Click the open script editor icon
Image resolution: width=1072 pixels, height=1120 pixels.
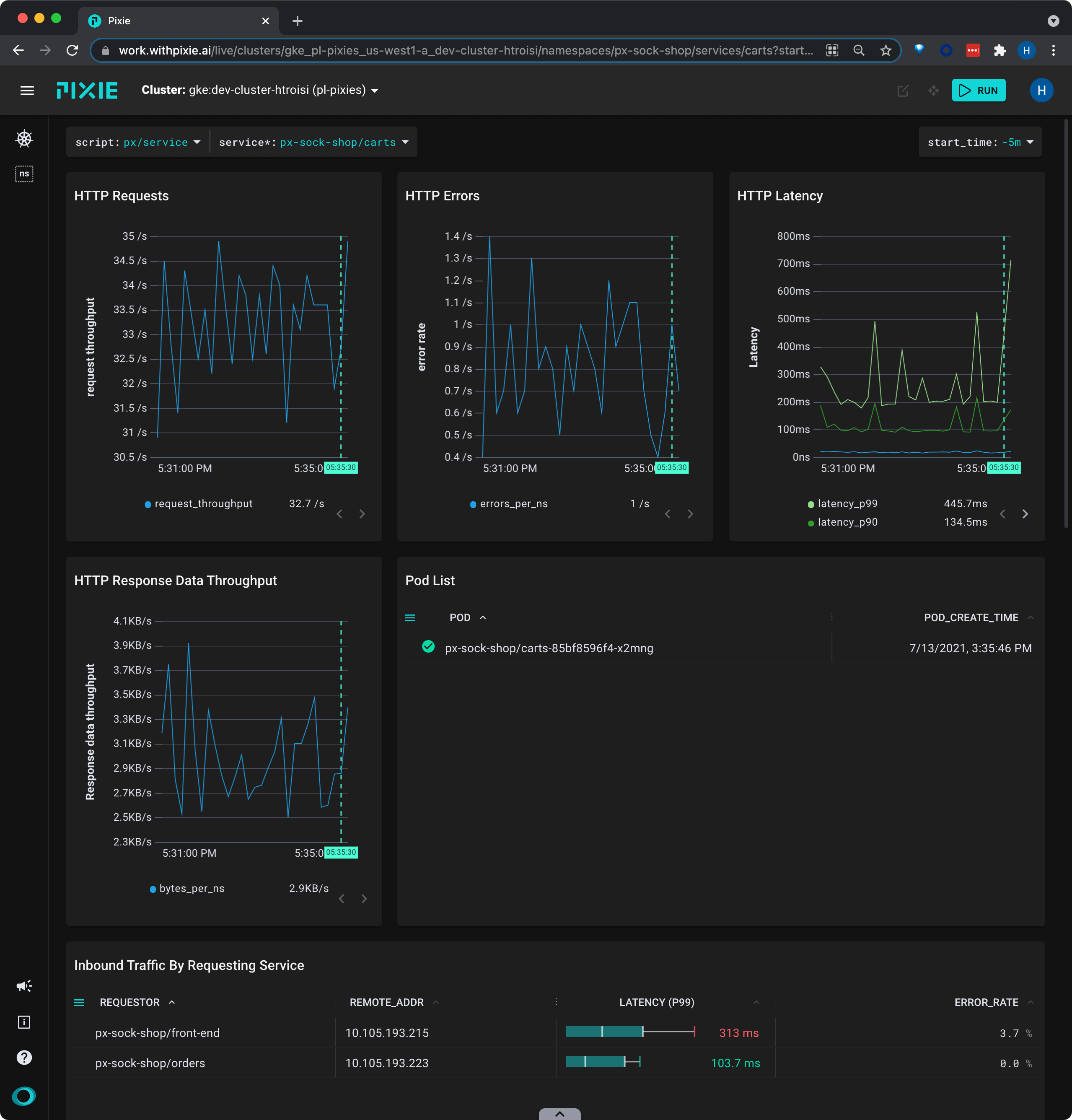pyautogui.click(x=902, y=91)
